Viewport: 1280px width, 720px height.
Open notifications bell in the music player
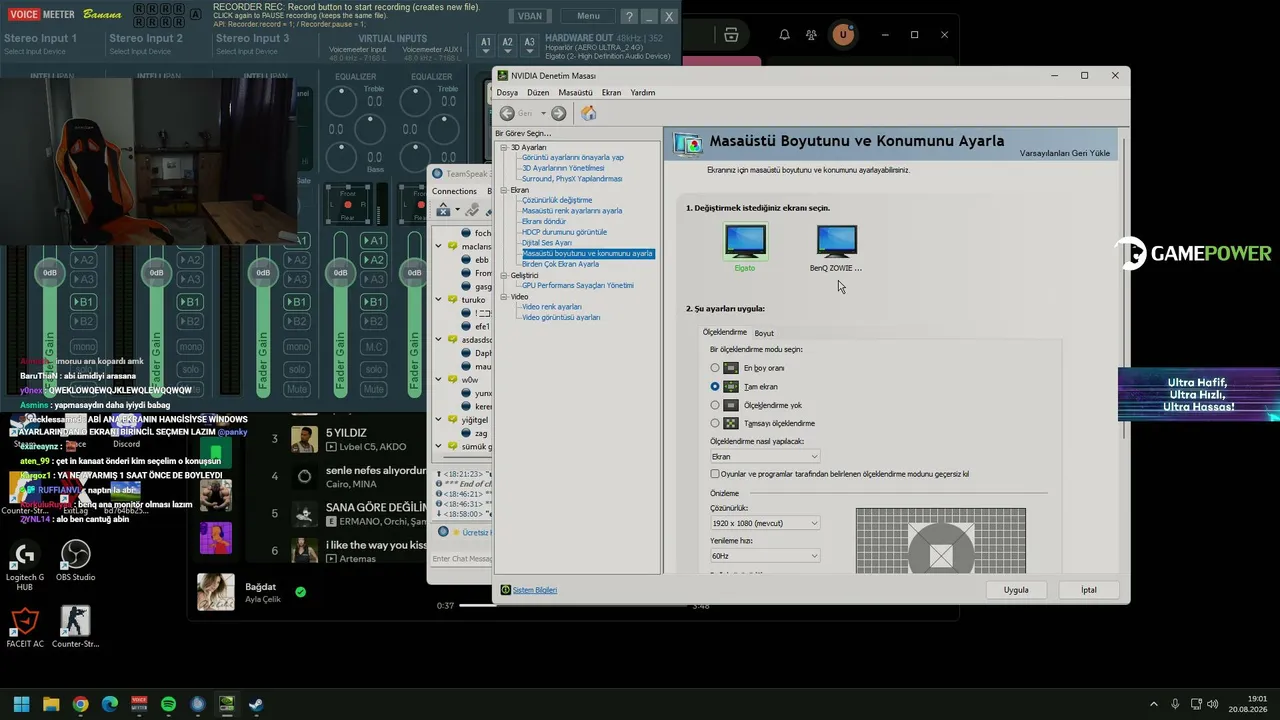point(785,35)
